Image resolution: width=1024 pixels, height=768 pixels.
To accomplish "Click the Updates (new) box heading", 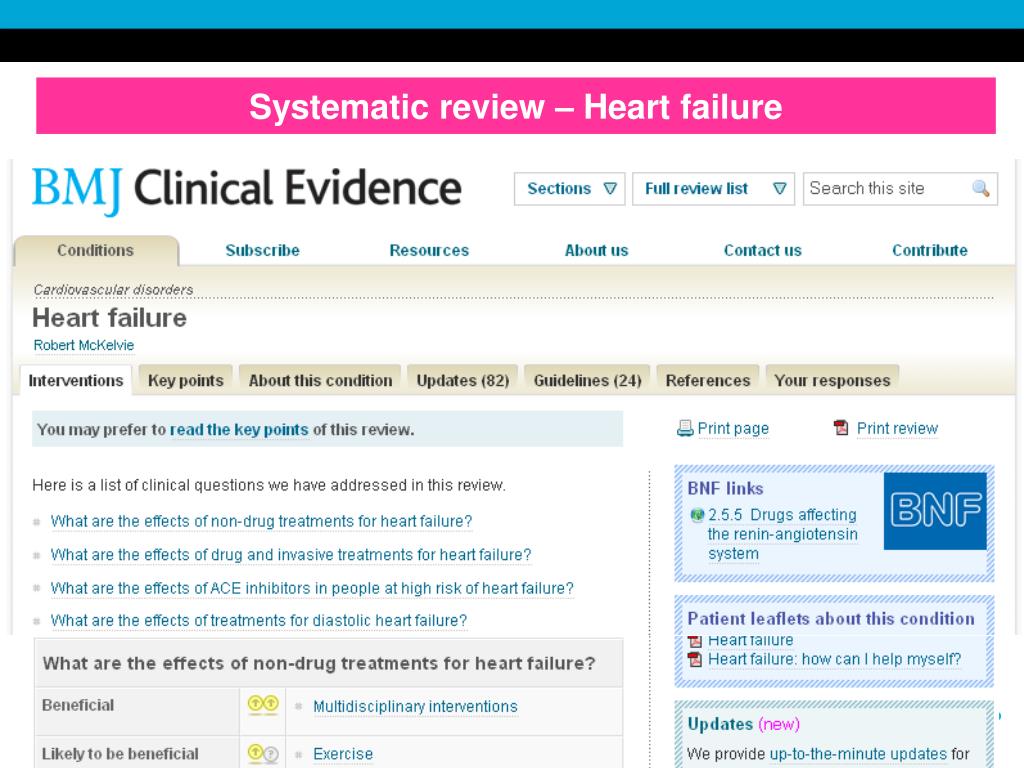I will pos(743,724).
